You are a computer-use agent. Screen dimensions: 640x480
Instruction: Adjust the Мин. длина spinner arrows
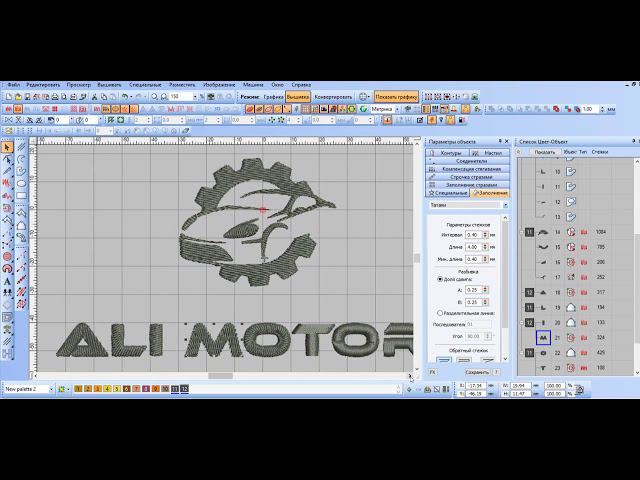click(x=485, y=259)
